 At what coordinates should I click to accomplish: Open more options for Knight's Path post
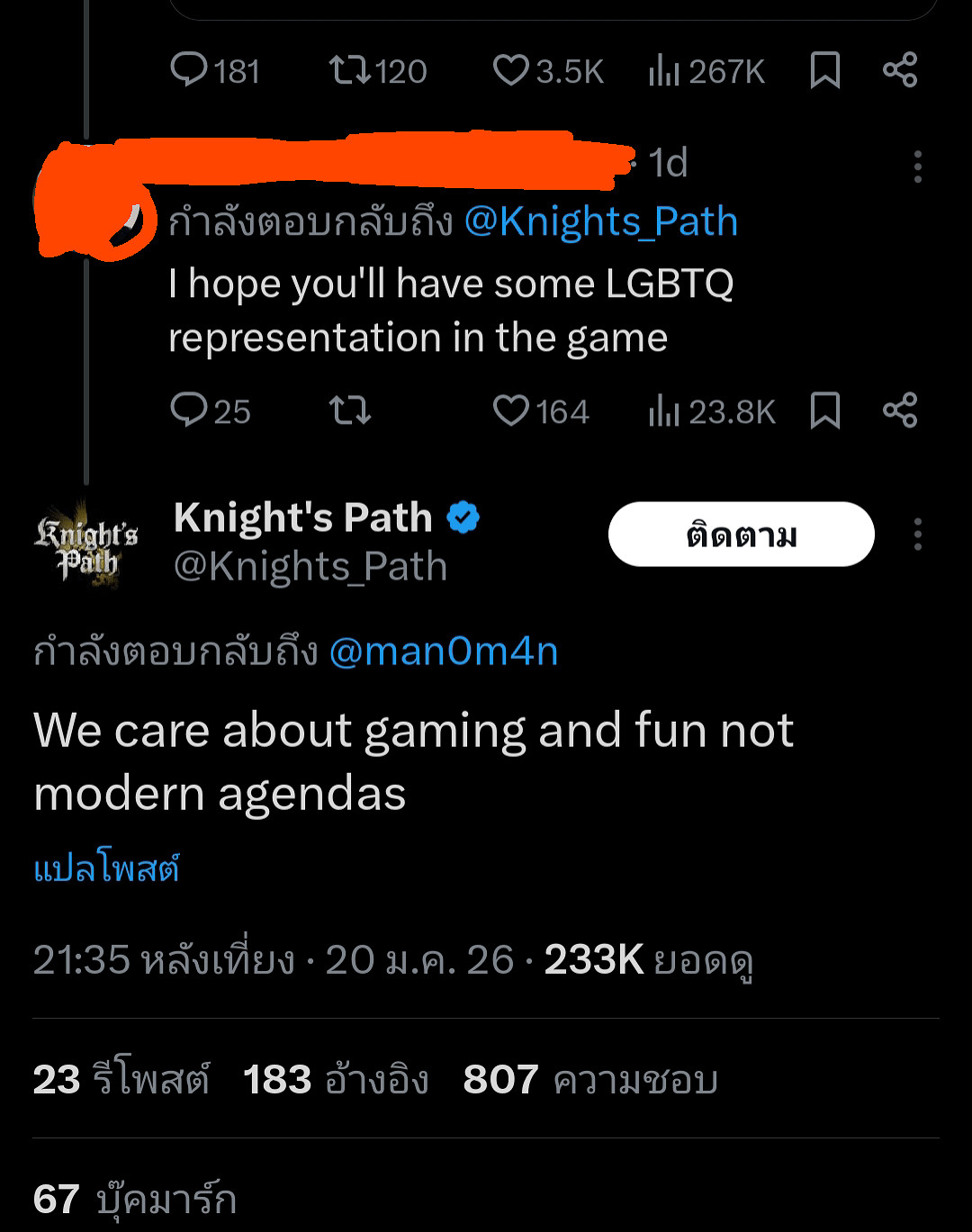click(917, 535)
